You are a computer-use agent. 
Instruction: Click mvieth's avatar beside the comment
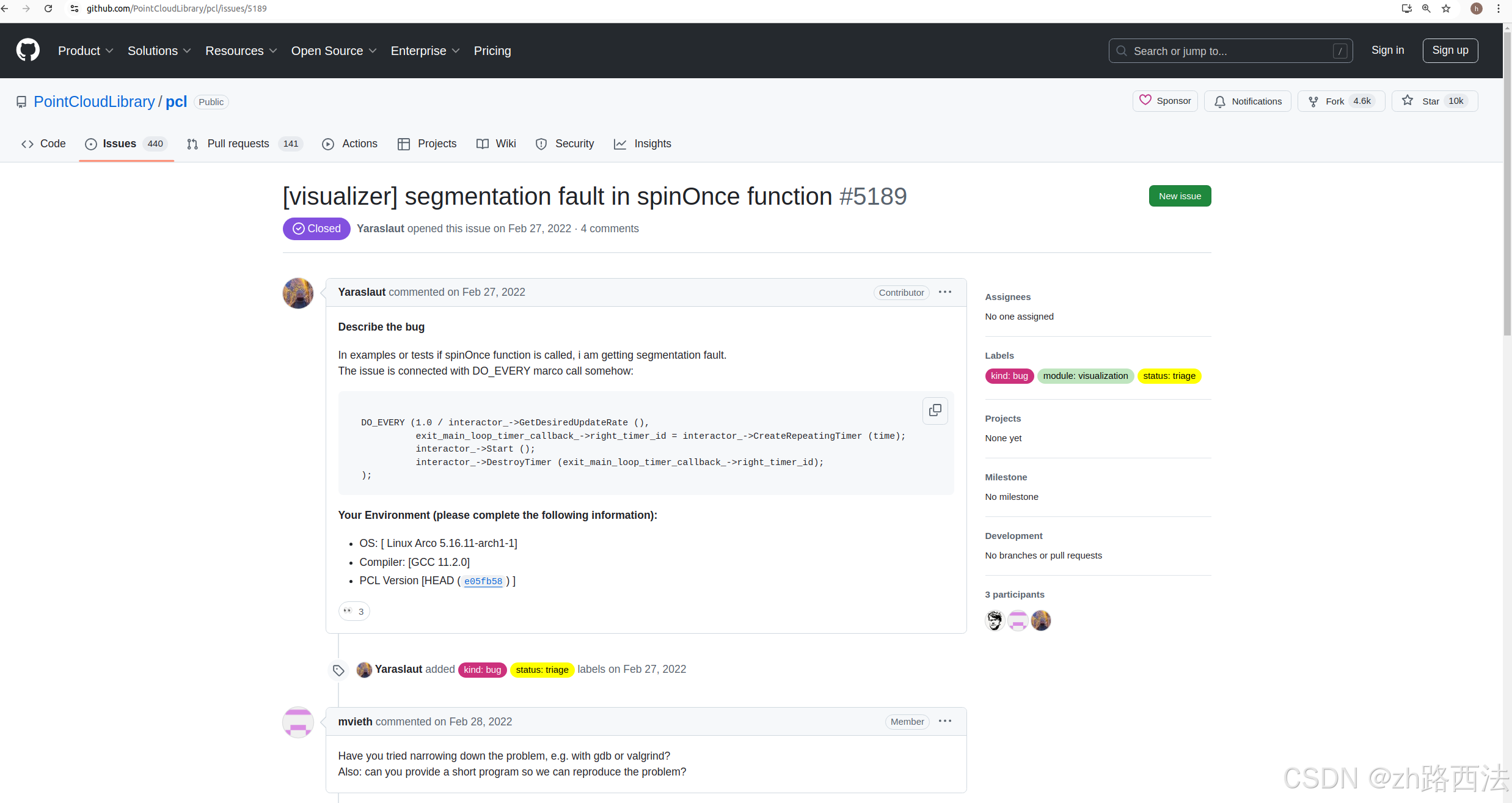point(298,722)
